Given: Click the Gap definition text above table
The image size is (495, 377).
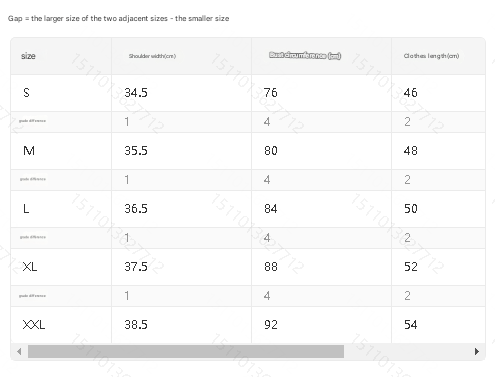Looking at the screenshot, I should pyautogui.click(x=118, y=18).
